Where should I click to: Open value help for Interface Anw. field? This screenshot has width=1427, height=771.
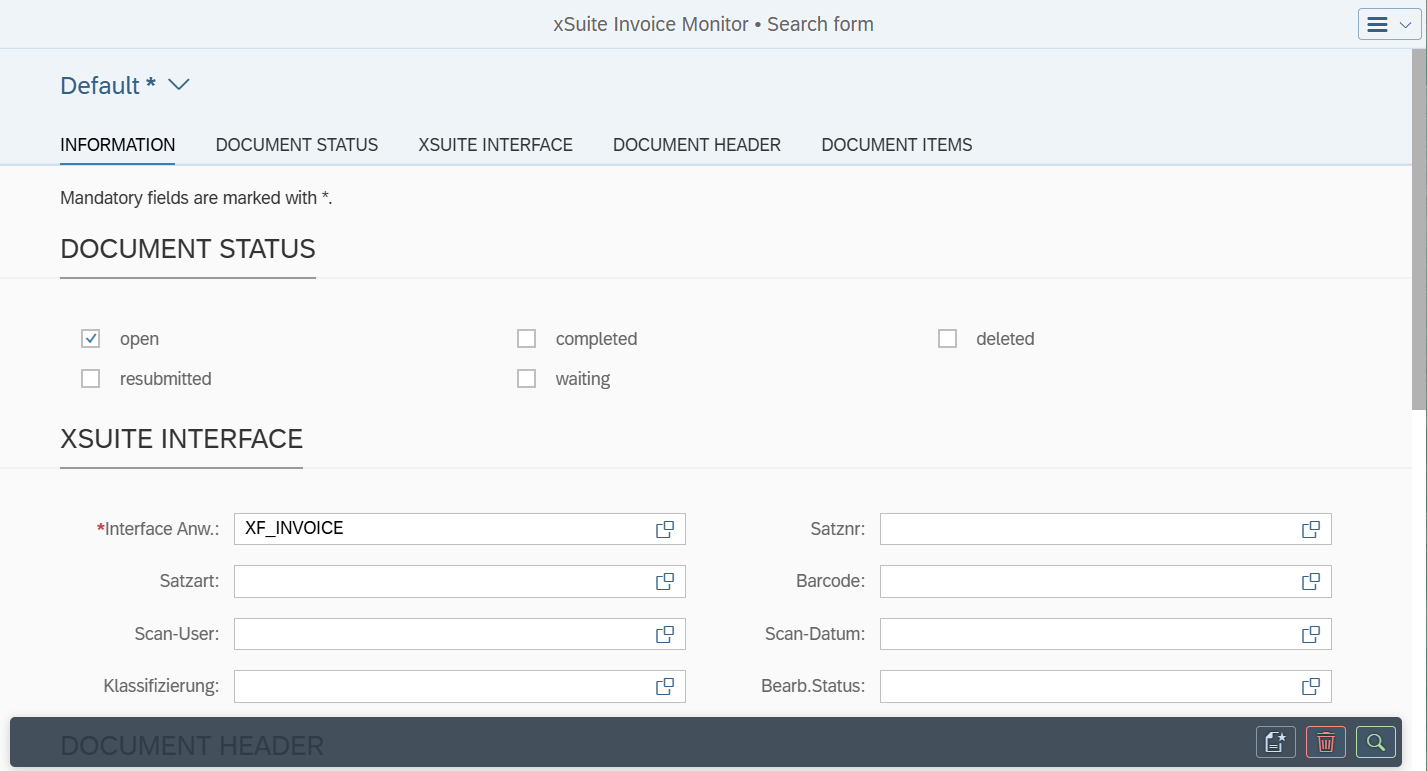click(664, 529)
